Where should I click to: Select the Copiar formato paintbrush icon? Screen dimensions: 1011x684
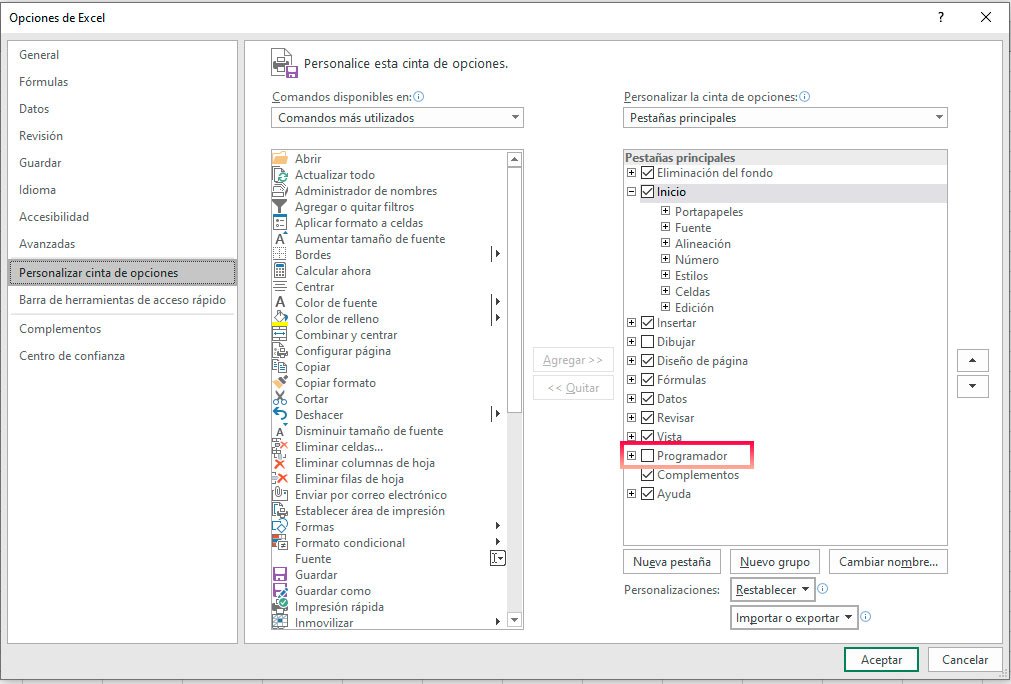[x=280, y=383]
